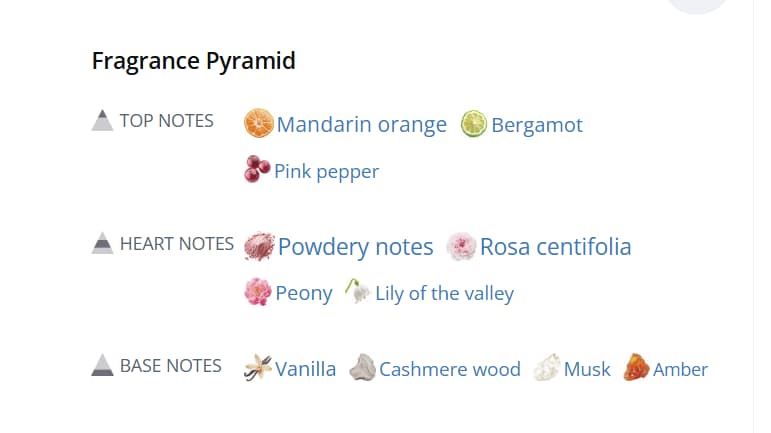Click the pink Peony flower icon
Image resolution: width=771 pixels, height=433 pixels.
coord(258,292)
